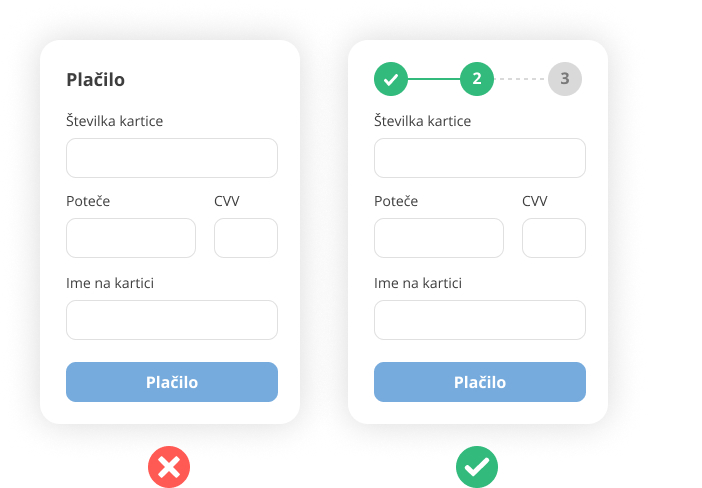Click the left form Ime na kartici field

tap(172, 320)
